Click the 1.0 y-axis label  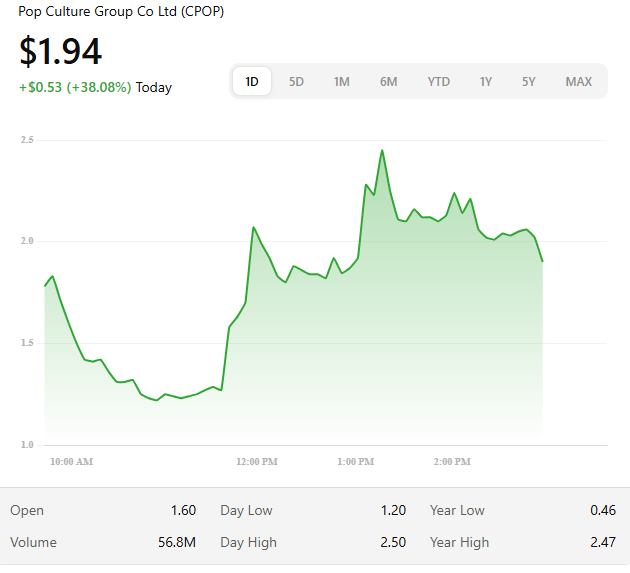tap(27, 444)
